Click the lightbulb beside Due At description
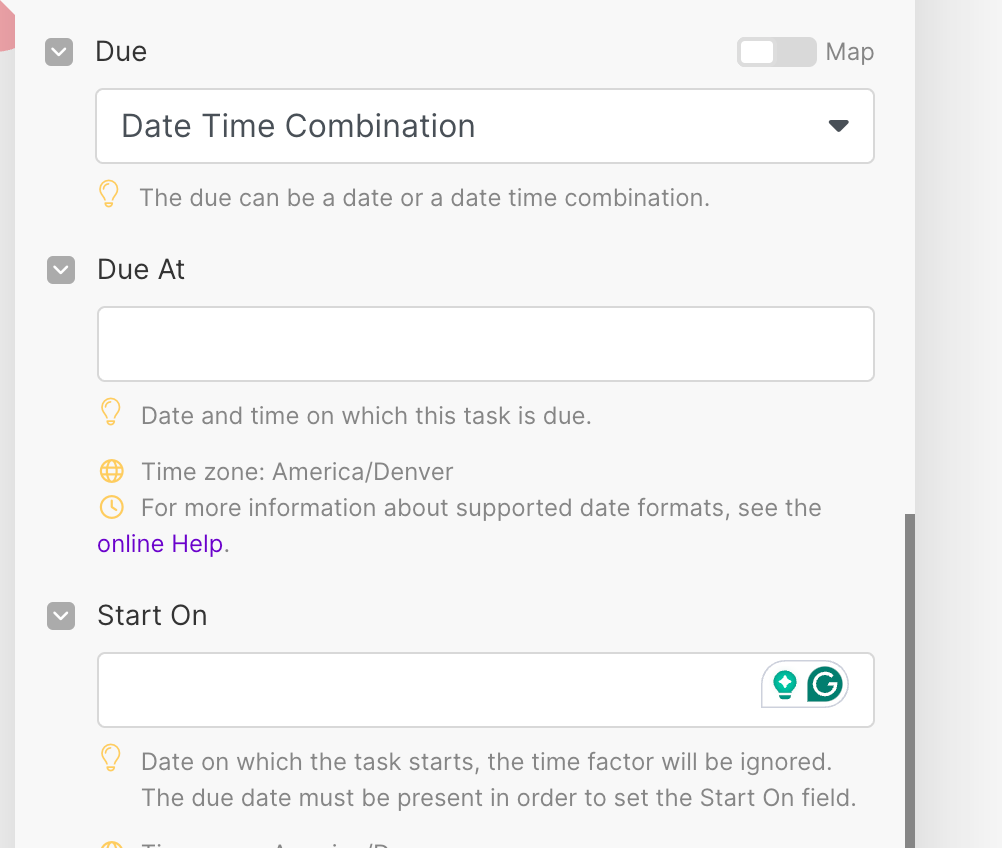This screenshot has width=1002, height=848. coord(111,411)
